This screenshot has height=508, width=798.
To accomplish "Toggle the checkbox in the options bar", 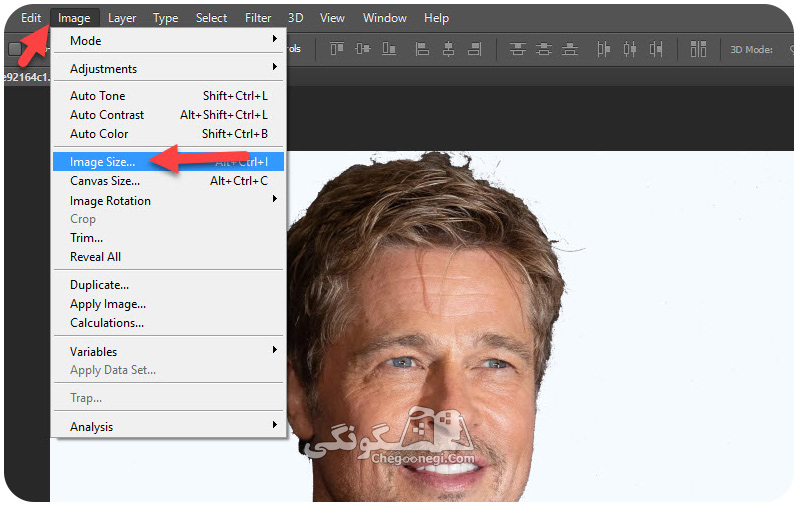I will (15, 49).
